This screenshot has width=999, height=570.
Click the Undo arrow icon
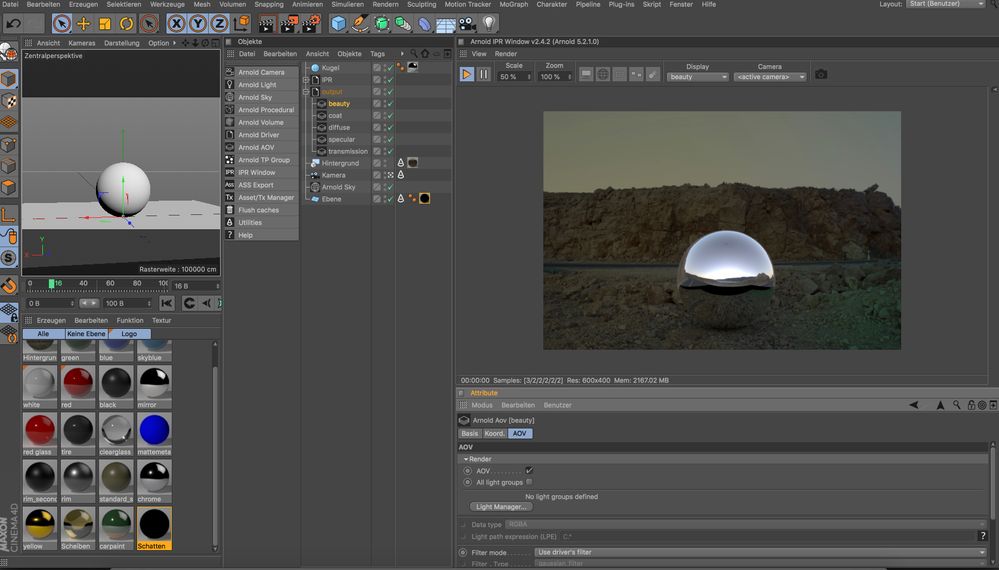pyautogui.click(x=13, y=24)
